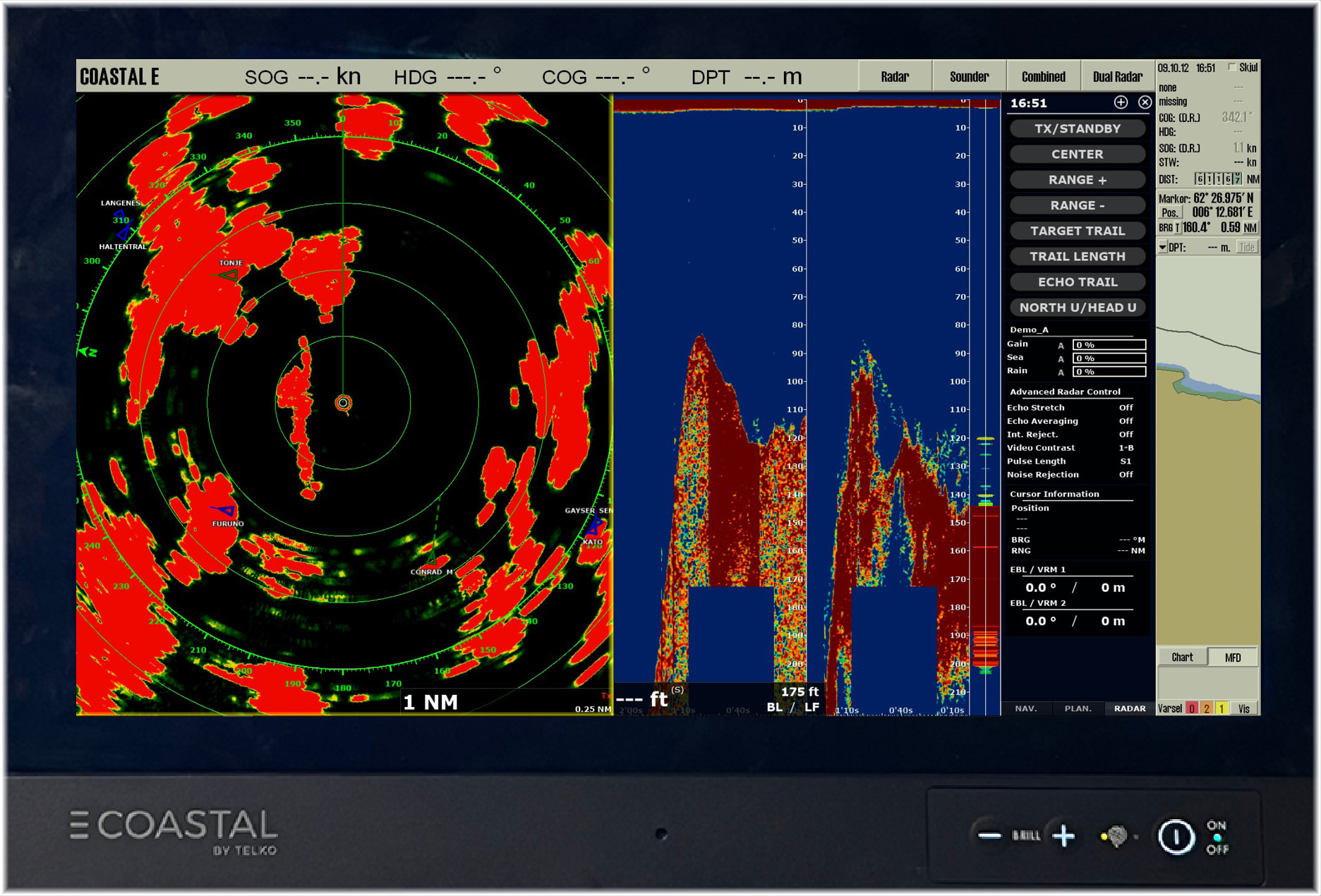1321x896 pixels.
Task: Open panel options via the plus icon near 16:51
Action: click(x=1120, y=103)
